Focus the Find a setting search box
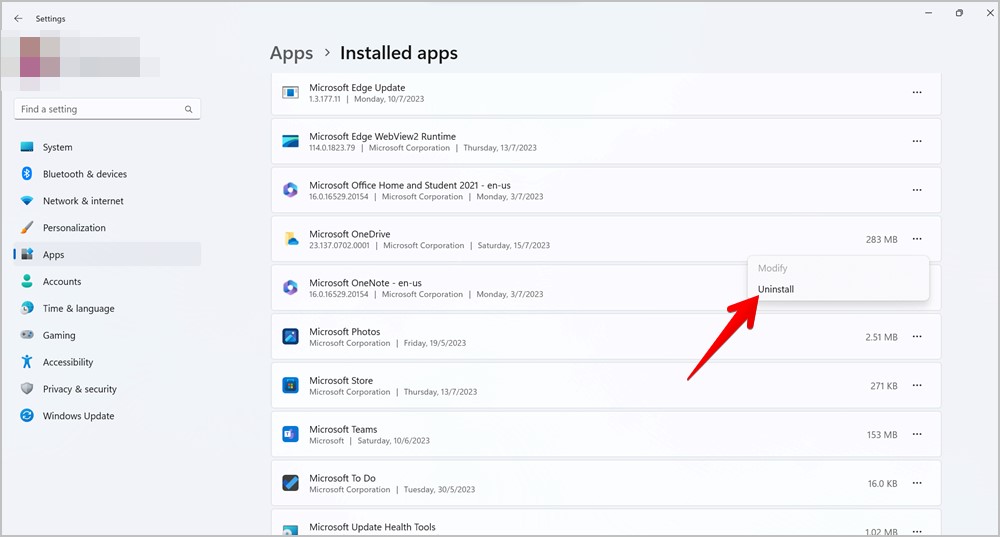Image resolution: width=1000 pixels, height=537 pixels. [107, 109]
